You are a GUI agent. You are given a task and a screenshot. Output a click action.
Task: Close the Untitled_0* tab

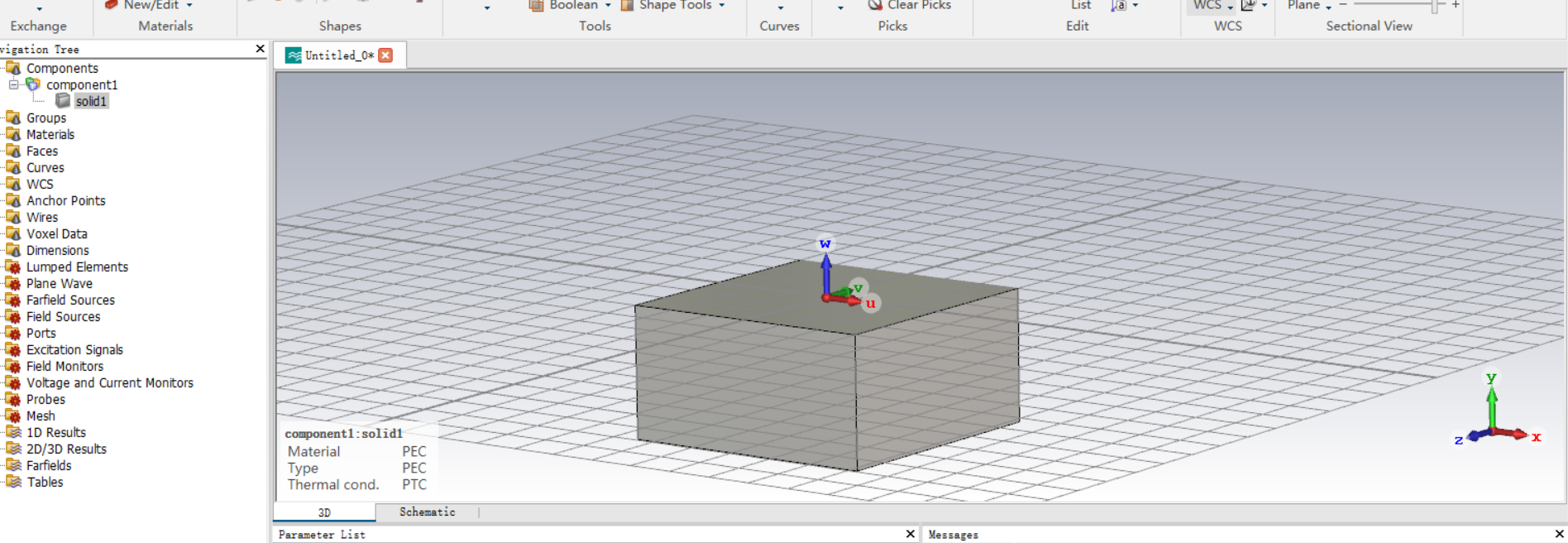[x=385, y=55]
